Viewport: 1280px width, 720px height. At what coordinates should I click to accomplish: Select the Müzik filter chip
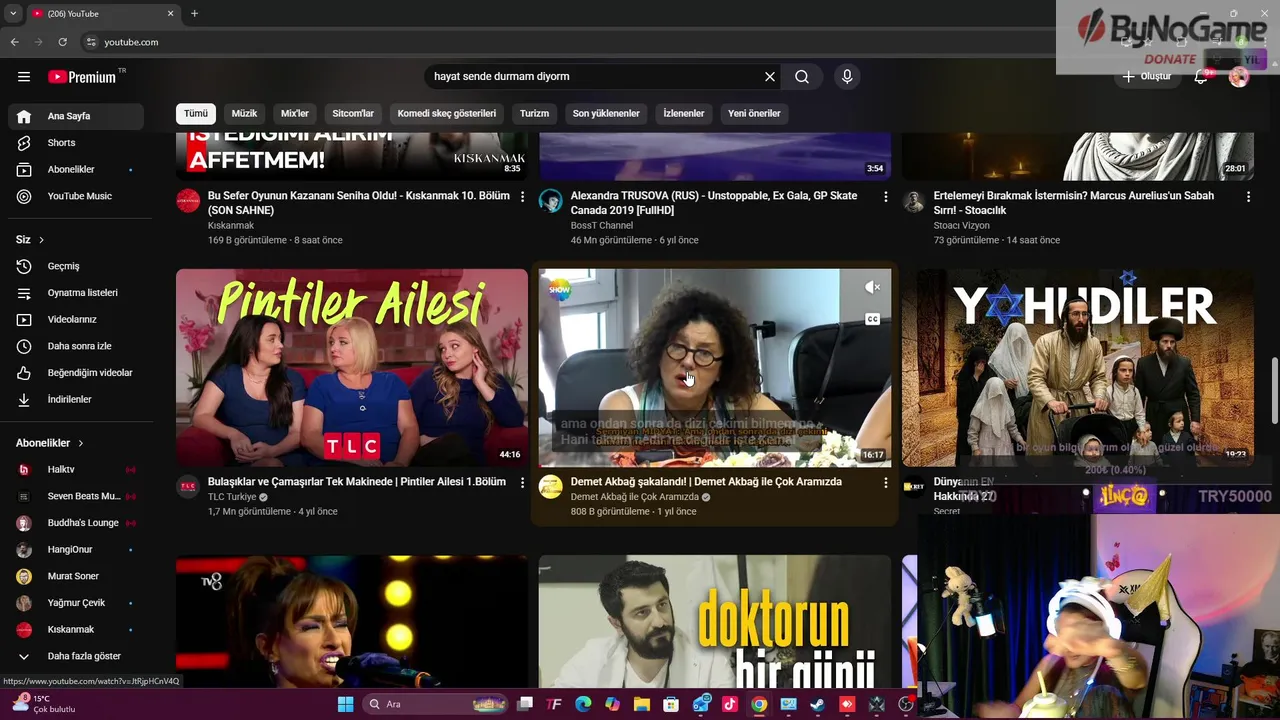[x=244, y=113]
